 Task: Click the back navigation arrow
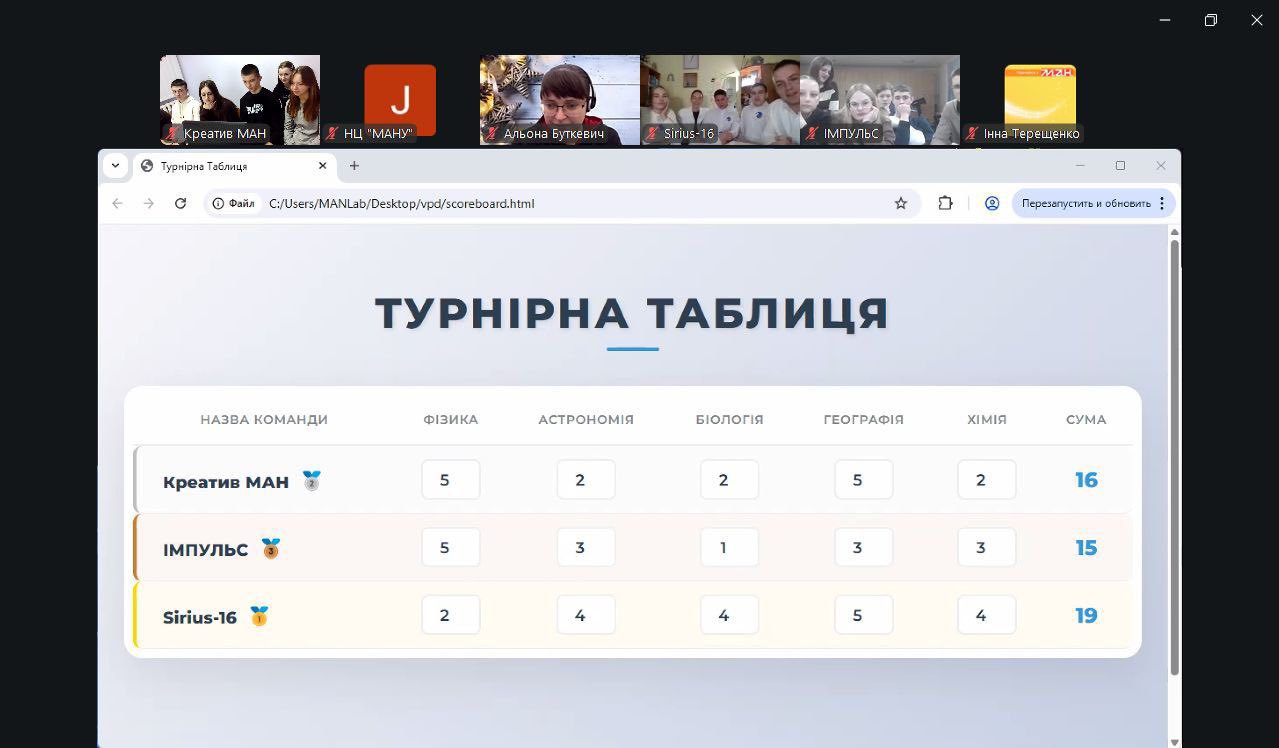[117, 203]
